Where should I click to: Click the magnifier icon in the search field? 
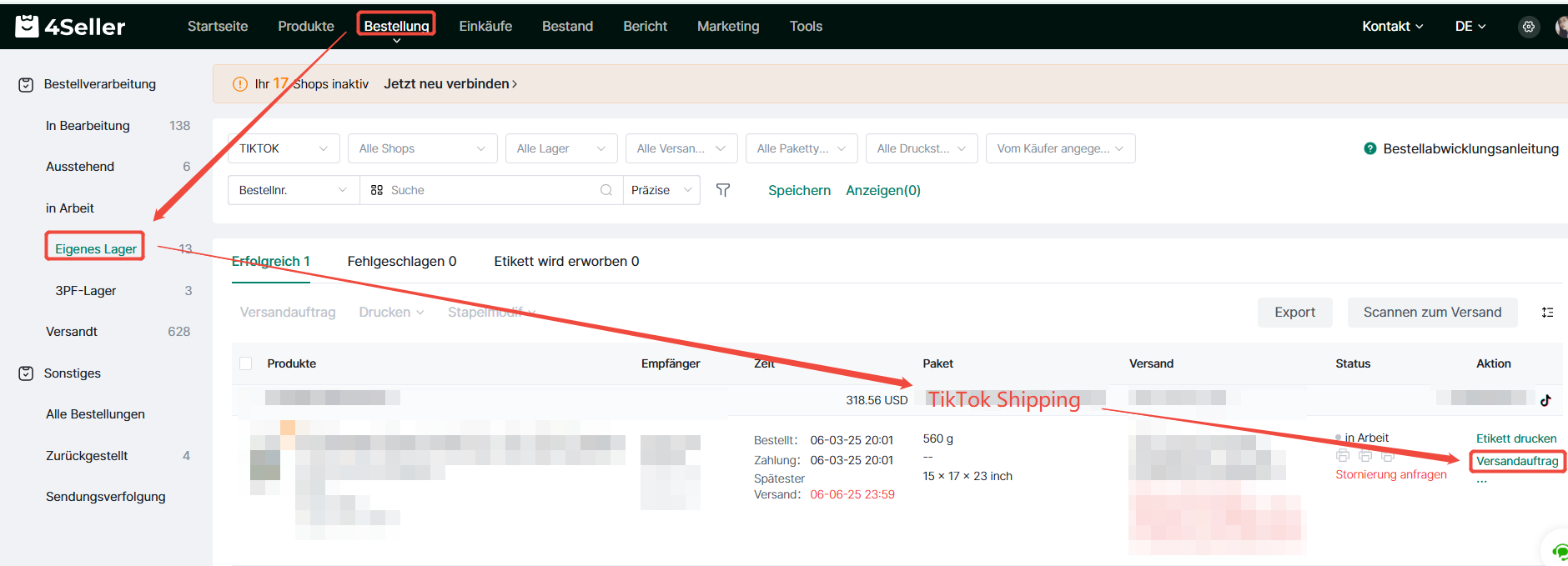coord(606,190)
